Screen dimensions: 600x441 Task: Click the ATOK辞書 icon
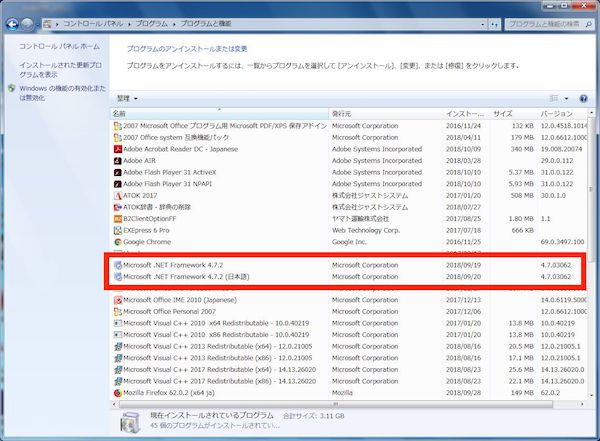coord(118,207)
